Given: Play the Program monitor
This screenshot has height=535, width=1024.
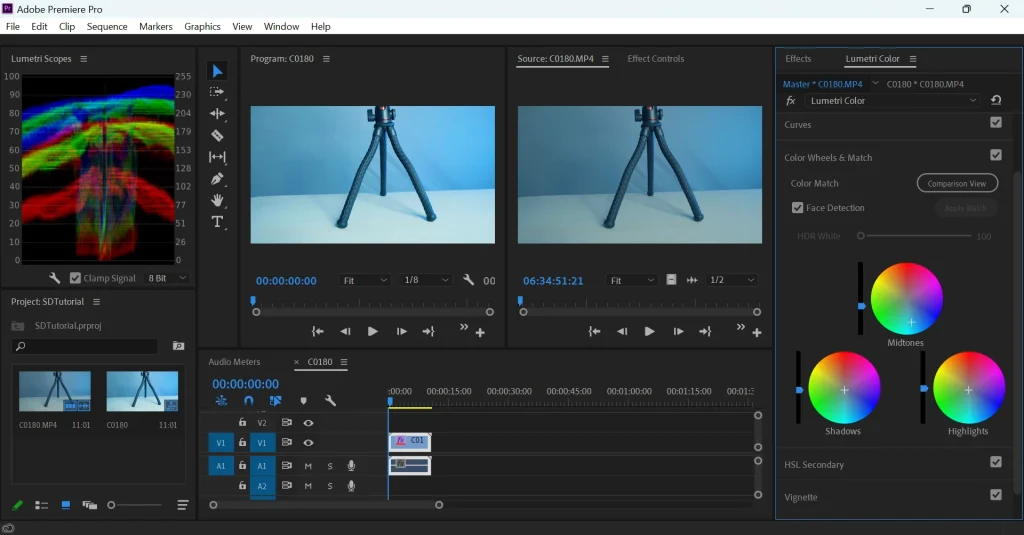Looking at the screenshot, I should coord(372,331).
